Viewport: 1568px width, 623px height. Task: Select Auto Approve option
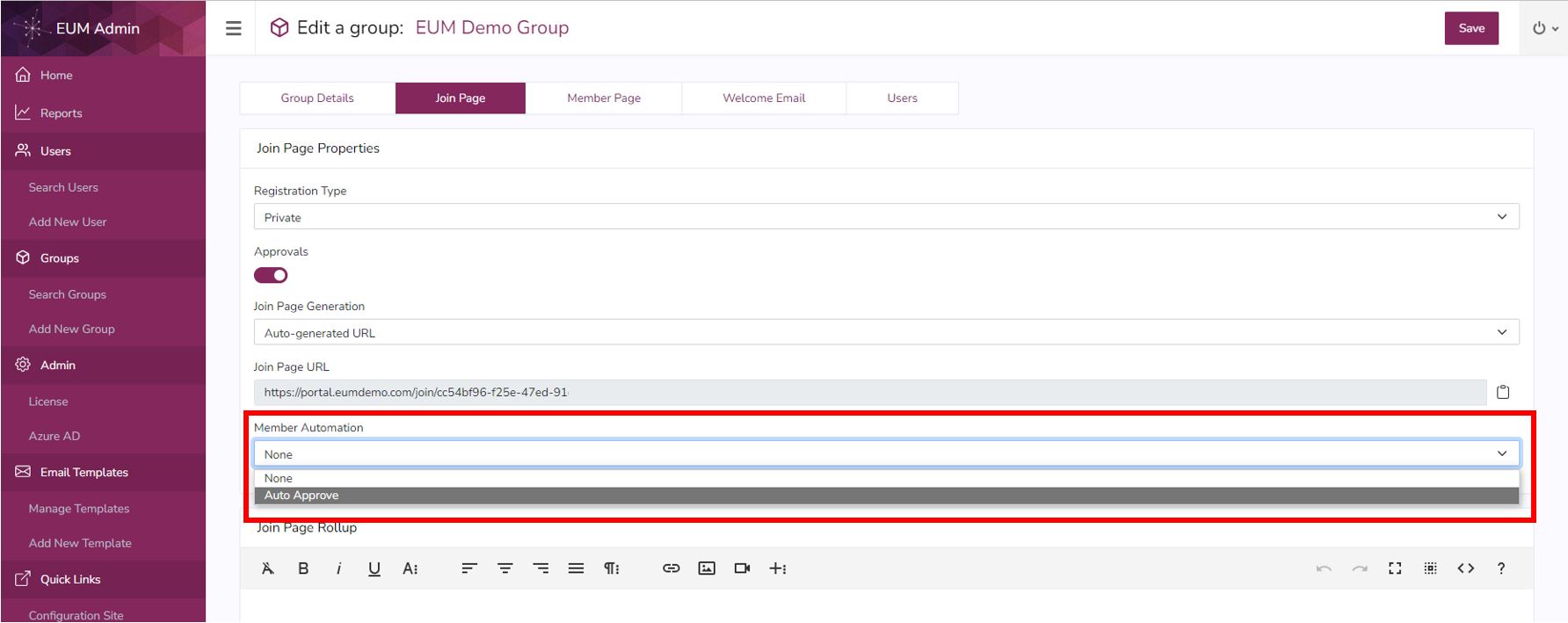click(x=886, y=496)
